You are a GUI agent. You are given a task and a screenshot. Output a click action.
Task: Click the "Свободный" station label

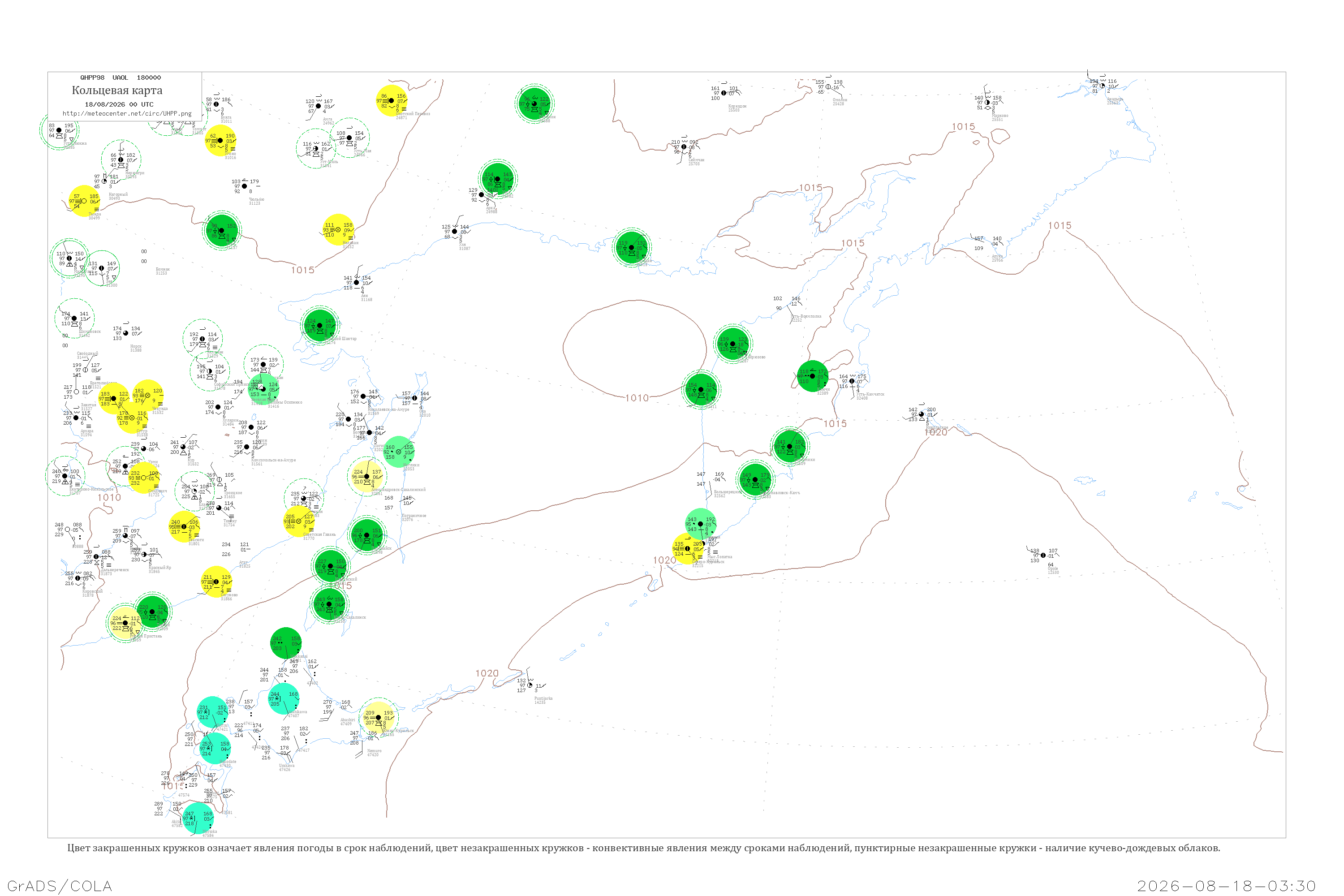(87, 354)
